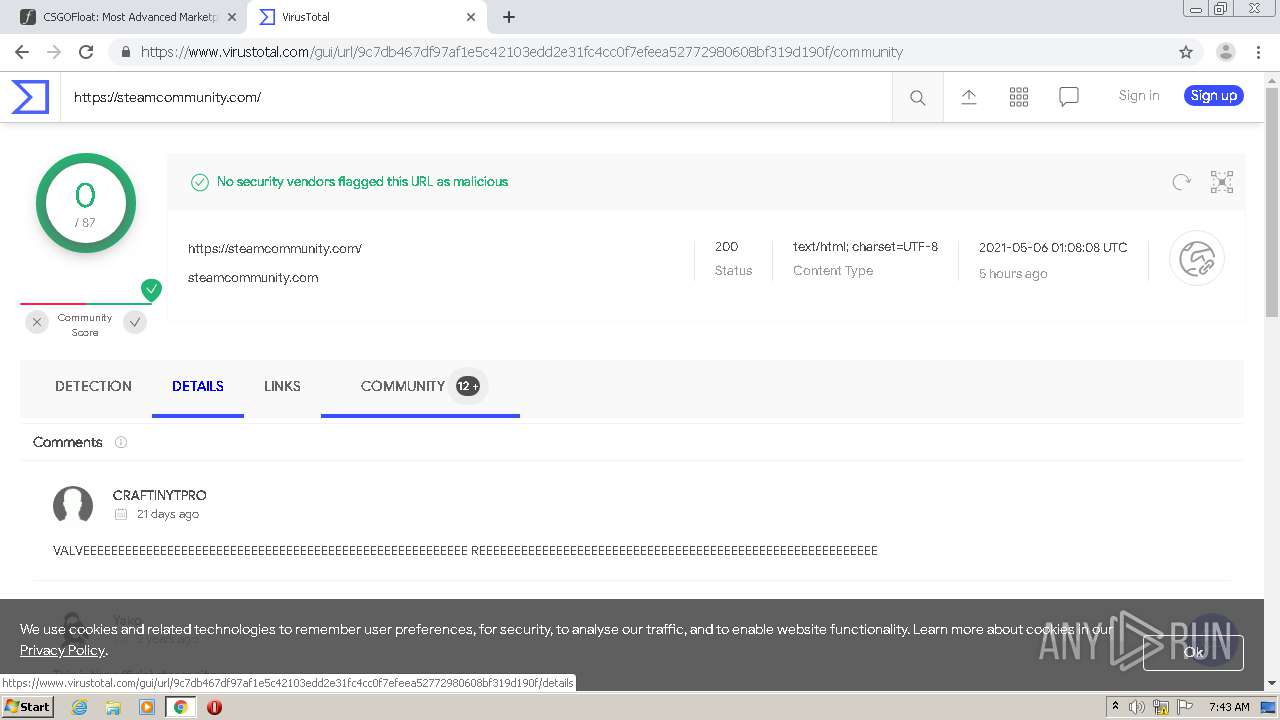The height and width of the screenshot is (720, 1280).
Task: Close the VirusTotal tab
Action: pyautogui.click(x=470, y=17)
